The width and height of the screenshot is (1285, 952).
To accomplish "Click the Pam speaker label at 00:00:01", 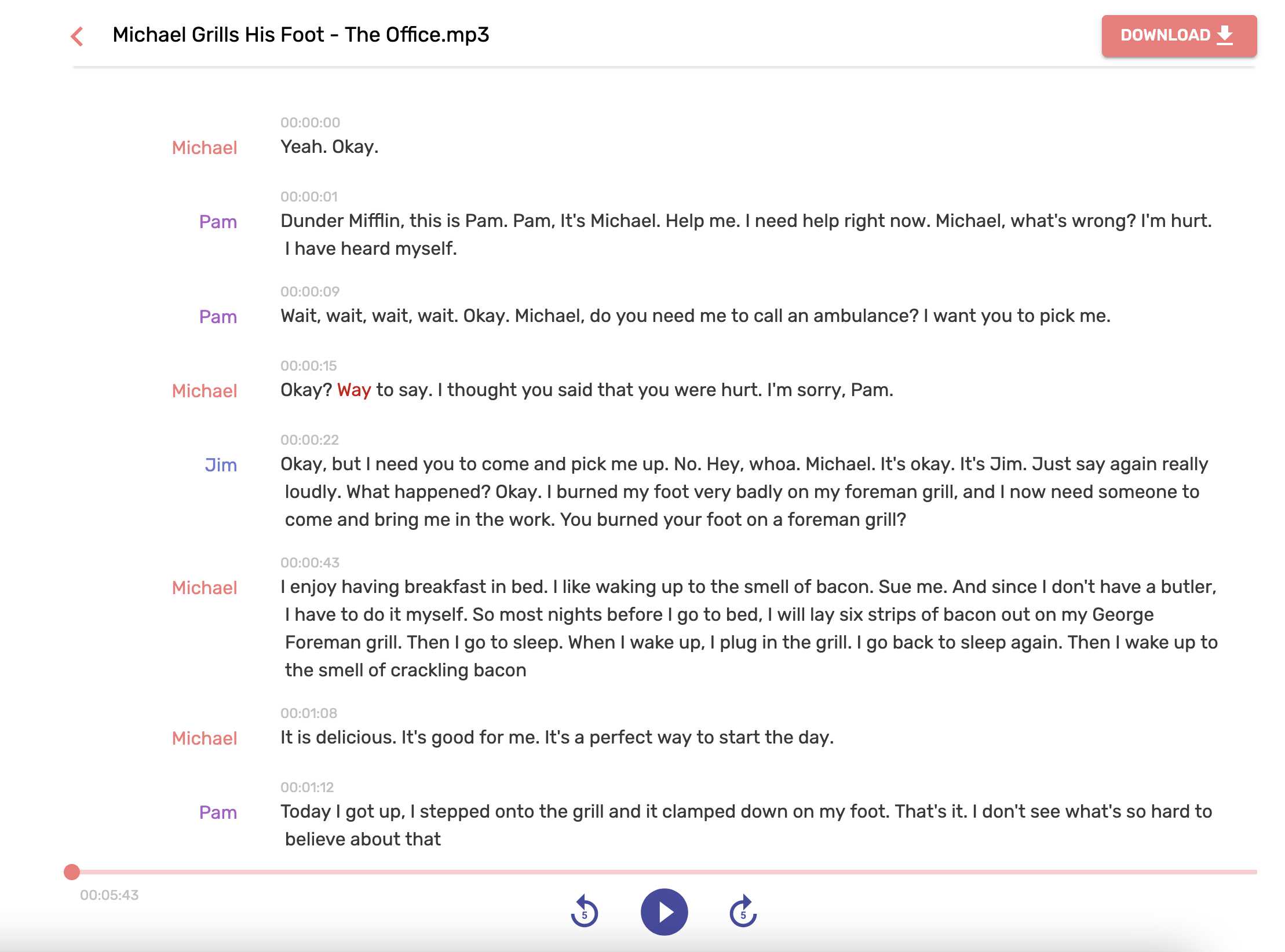I will pos(218,222).
